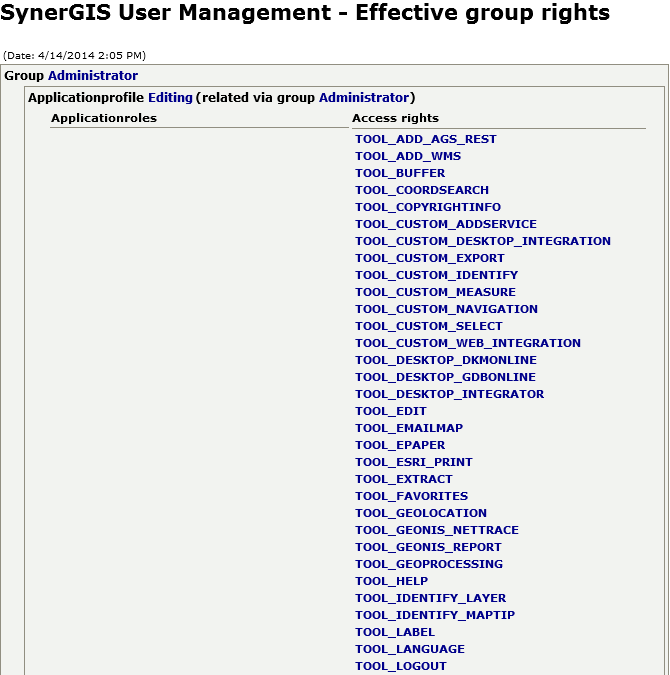Open TOOL_GEOLOCATION access right
This screenshot has width=670, height=675.
[x=421, y=513]
